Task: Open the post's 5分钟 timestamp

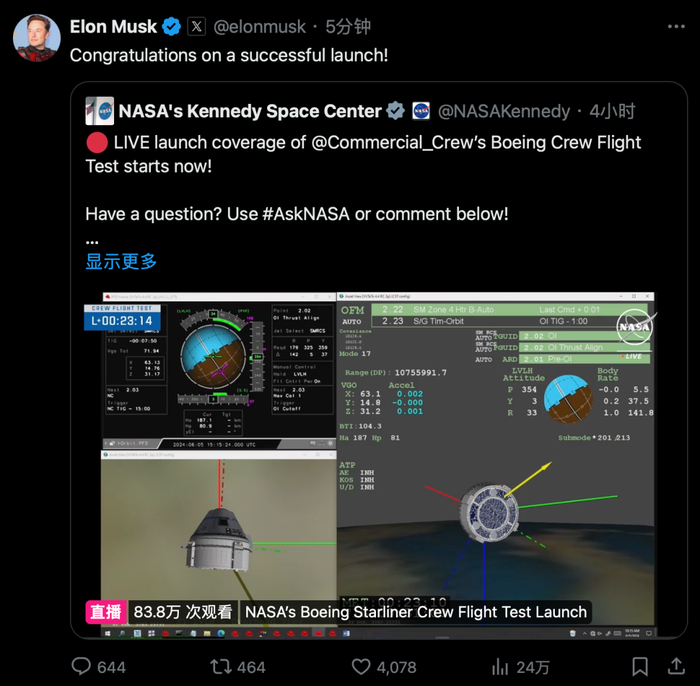Action: pos(348,27)
